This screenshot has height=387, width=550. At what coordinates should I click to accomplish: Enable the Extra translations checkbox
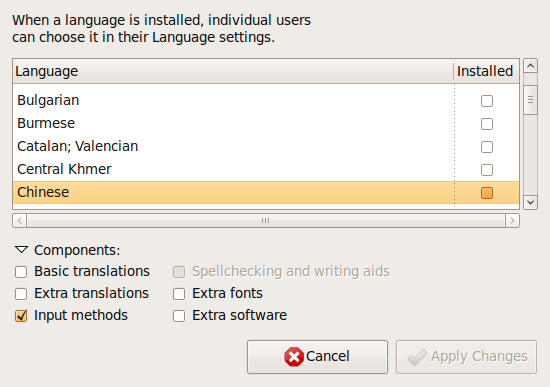(x=21, y=294)
